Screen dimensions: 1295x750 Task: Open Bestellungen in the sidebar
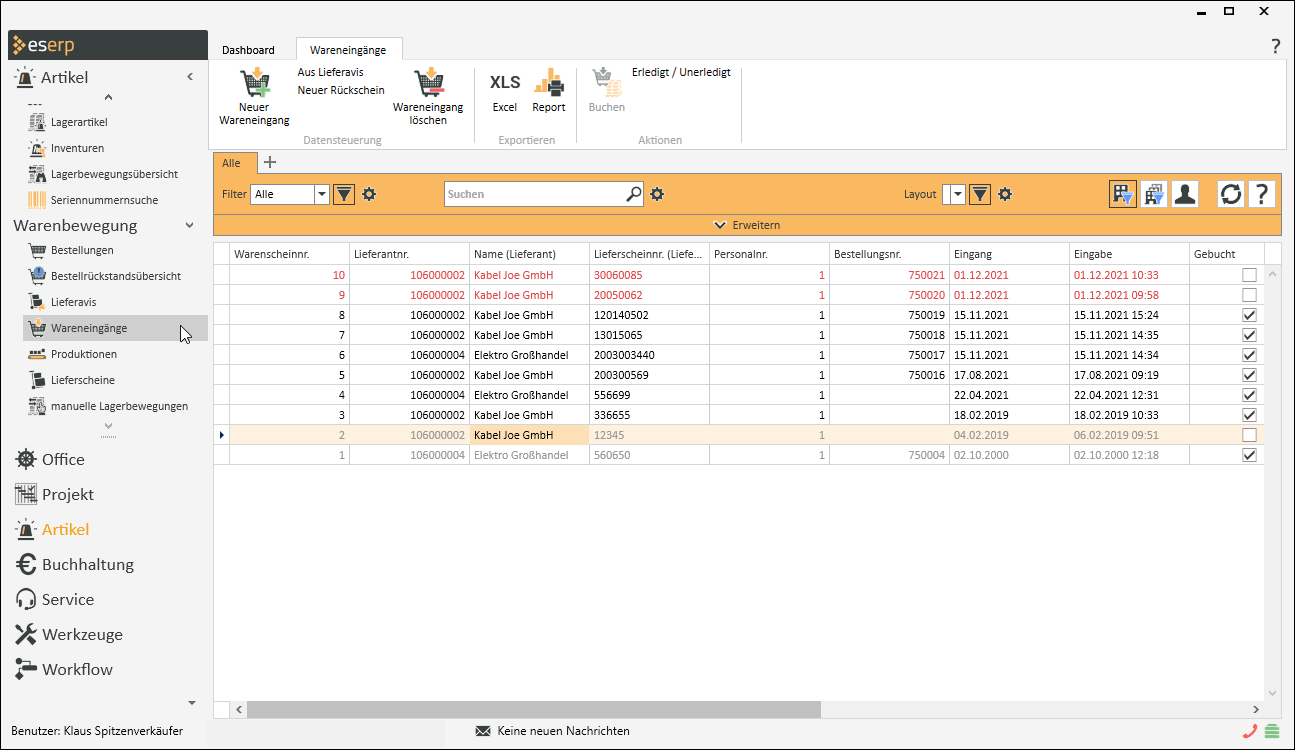pos(82,250)
